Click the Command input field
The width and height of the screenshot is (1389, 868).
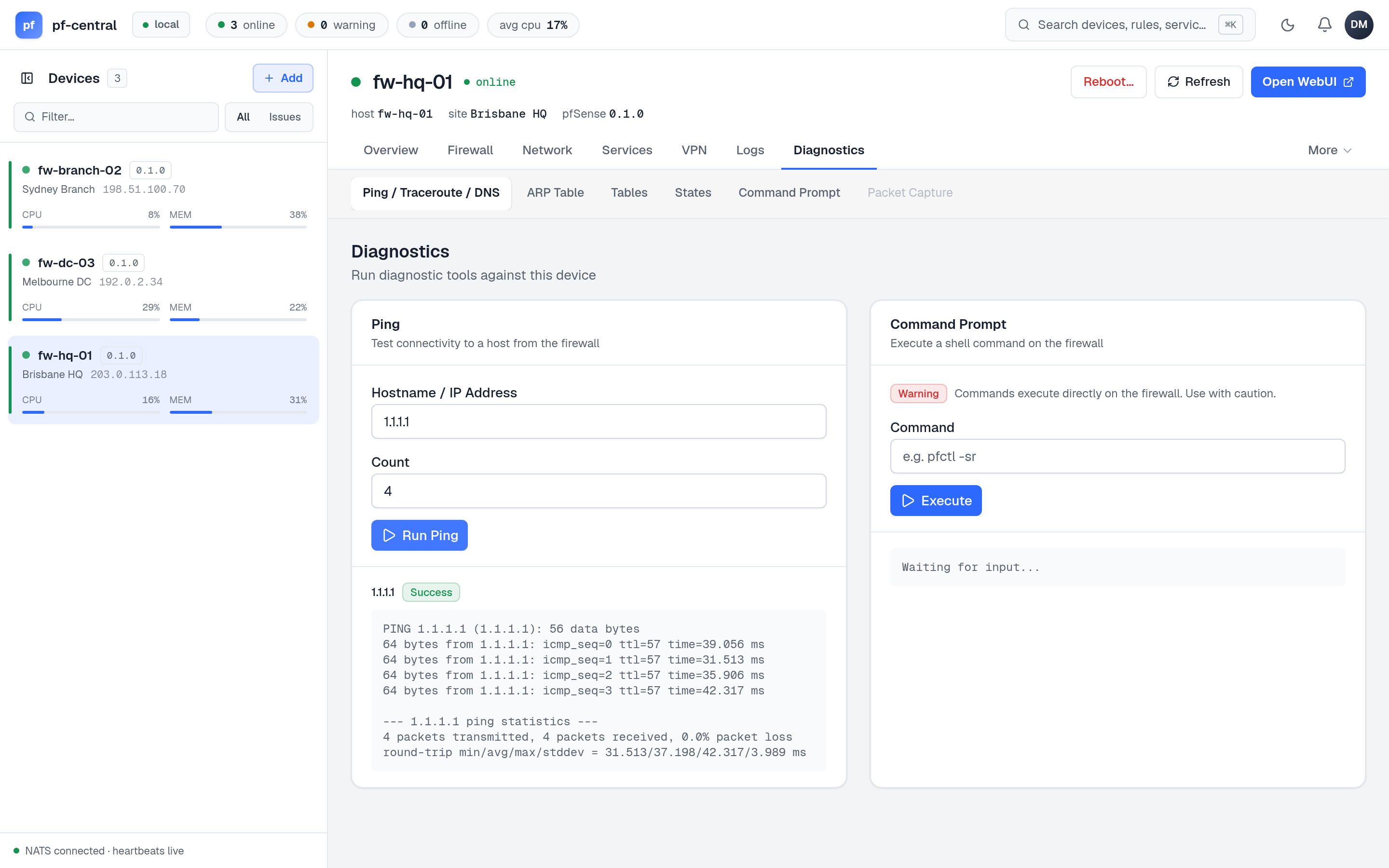pos(1117,456)
